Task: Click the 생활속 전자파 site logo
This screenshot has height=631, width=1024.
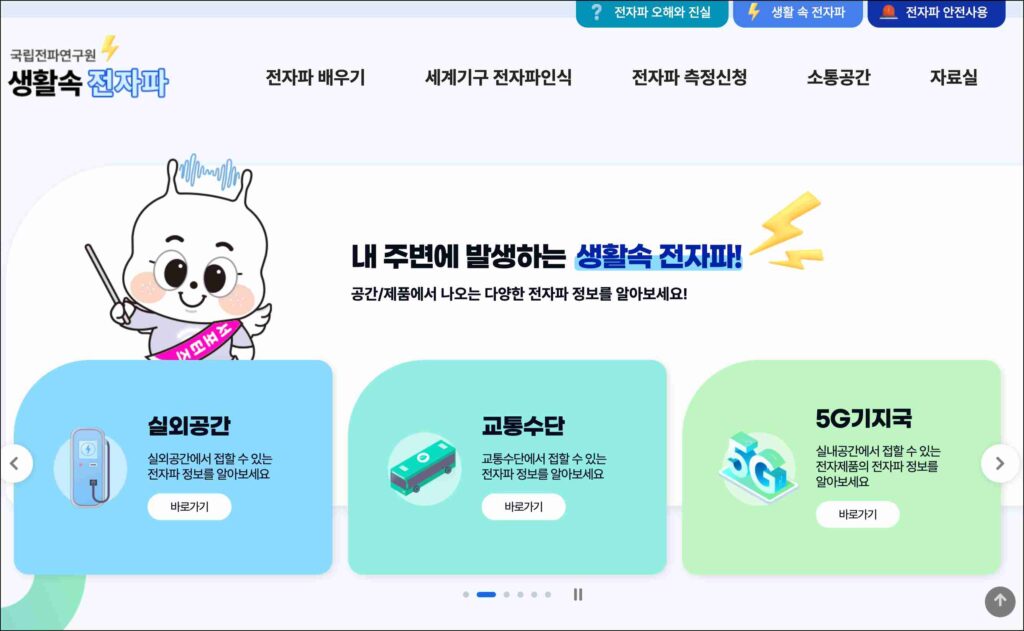Action: click(89, 68)
